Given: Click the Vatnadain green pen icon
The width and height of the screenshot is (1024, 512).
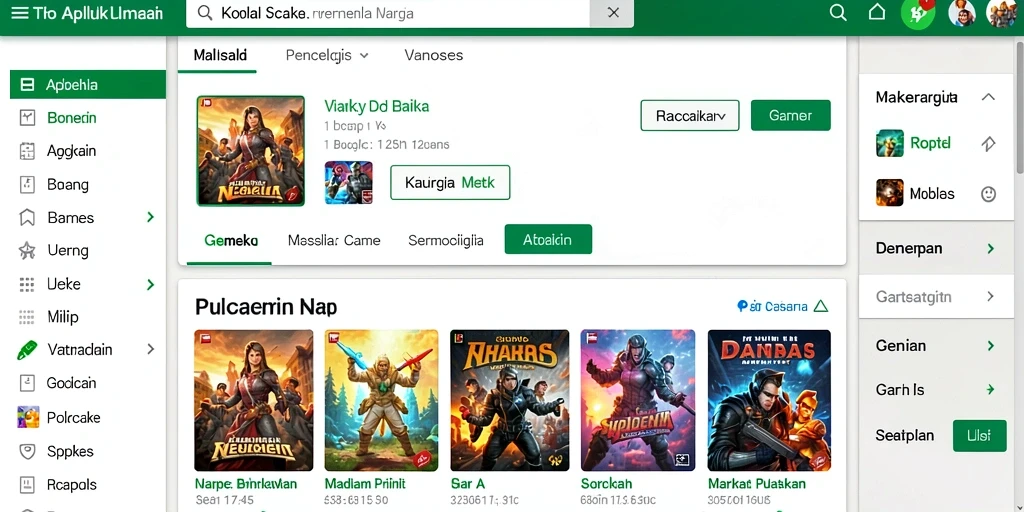Looking at the screenshot, I should pyautogui.click(x=27, y=350).
